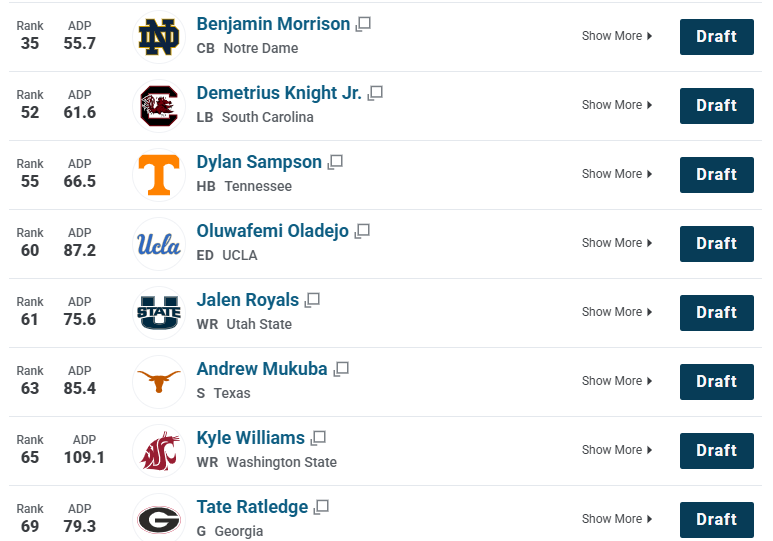Click the Utah State logo
773x541 pixels.
pos(159,313)
